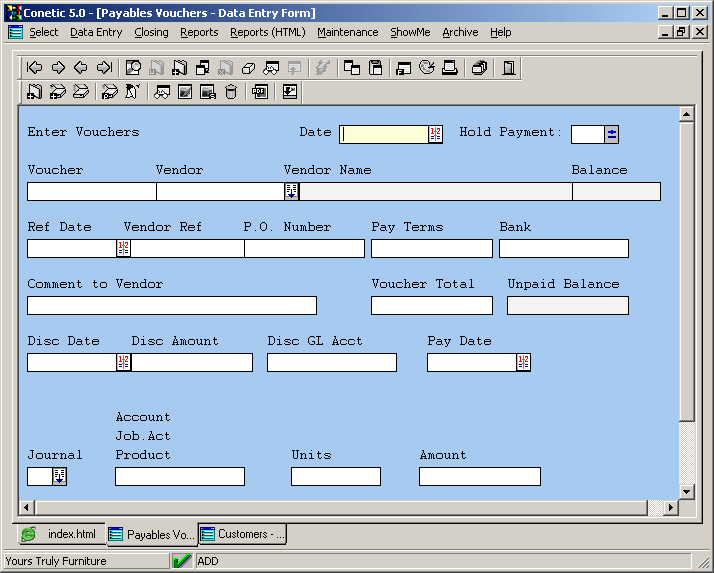Click the eraser icon in toolbar

pos(248,68)
